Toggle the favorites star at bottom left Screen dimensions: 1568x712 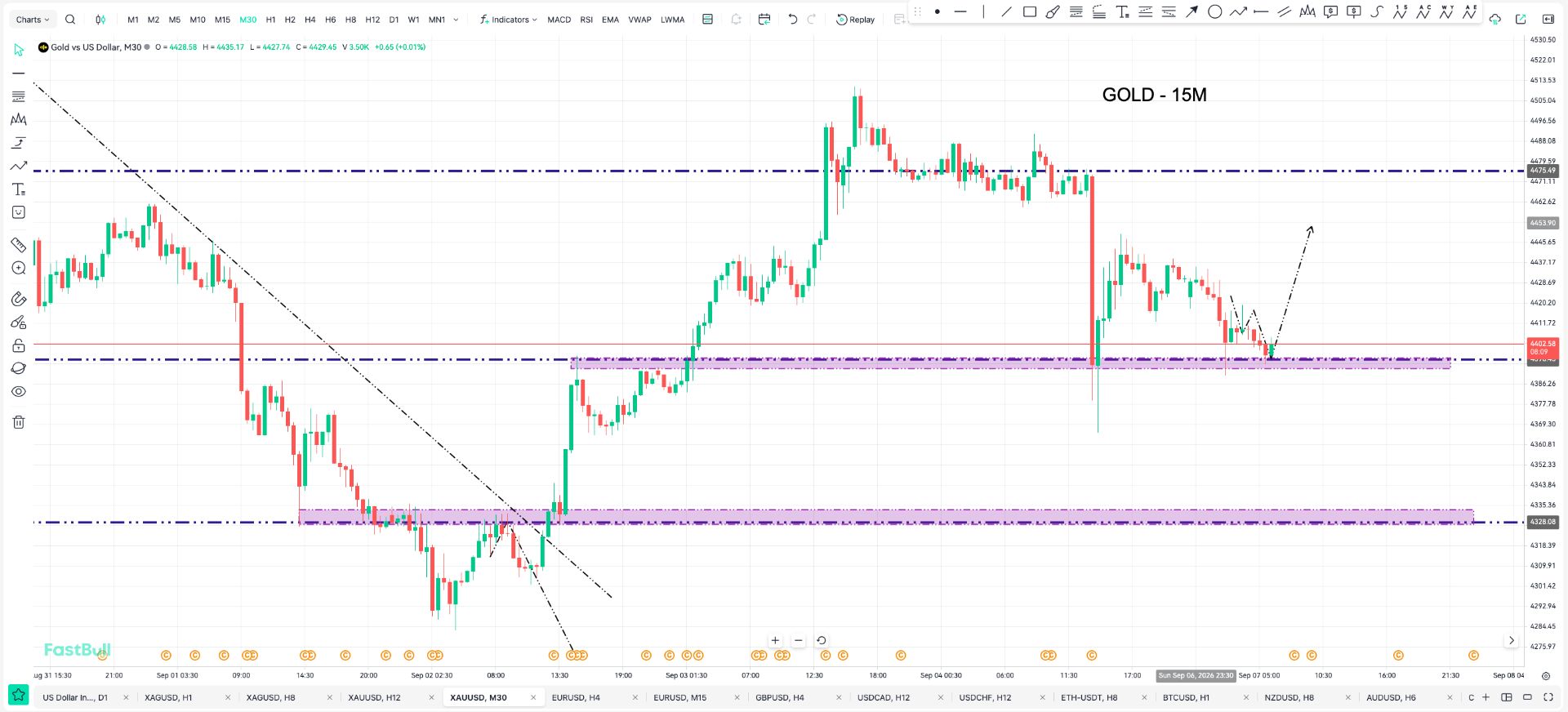click(x=18, y=696)
